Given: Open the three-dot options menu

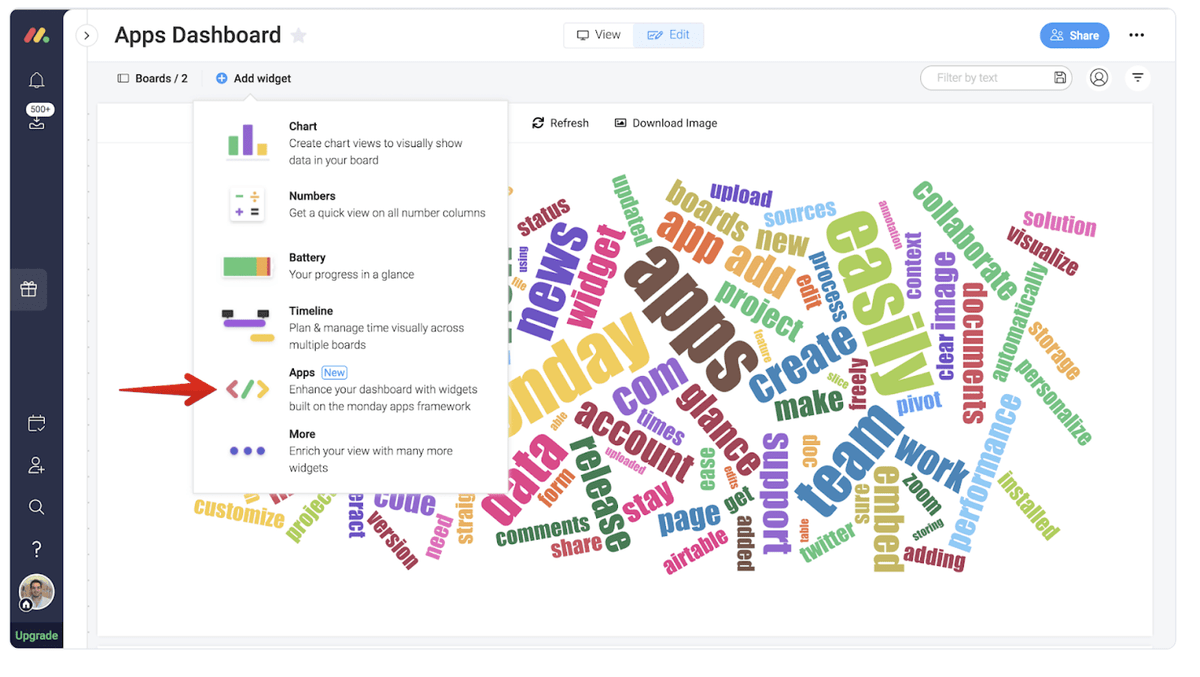Looking at the screenshot, I should [x=1136, y=35].
